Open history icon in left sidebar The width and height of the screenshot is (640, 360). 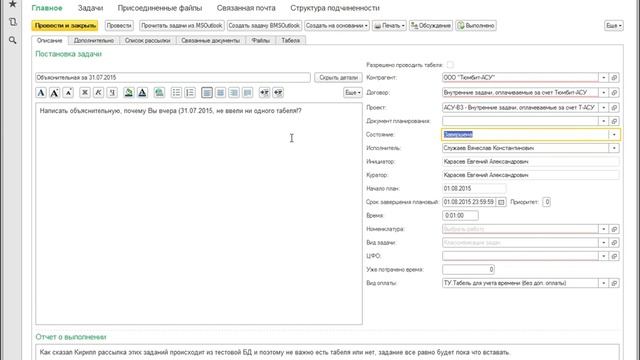pyautogui.click(x=13, y=22)
